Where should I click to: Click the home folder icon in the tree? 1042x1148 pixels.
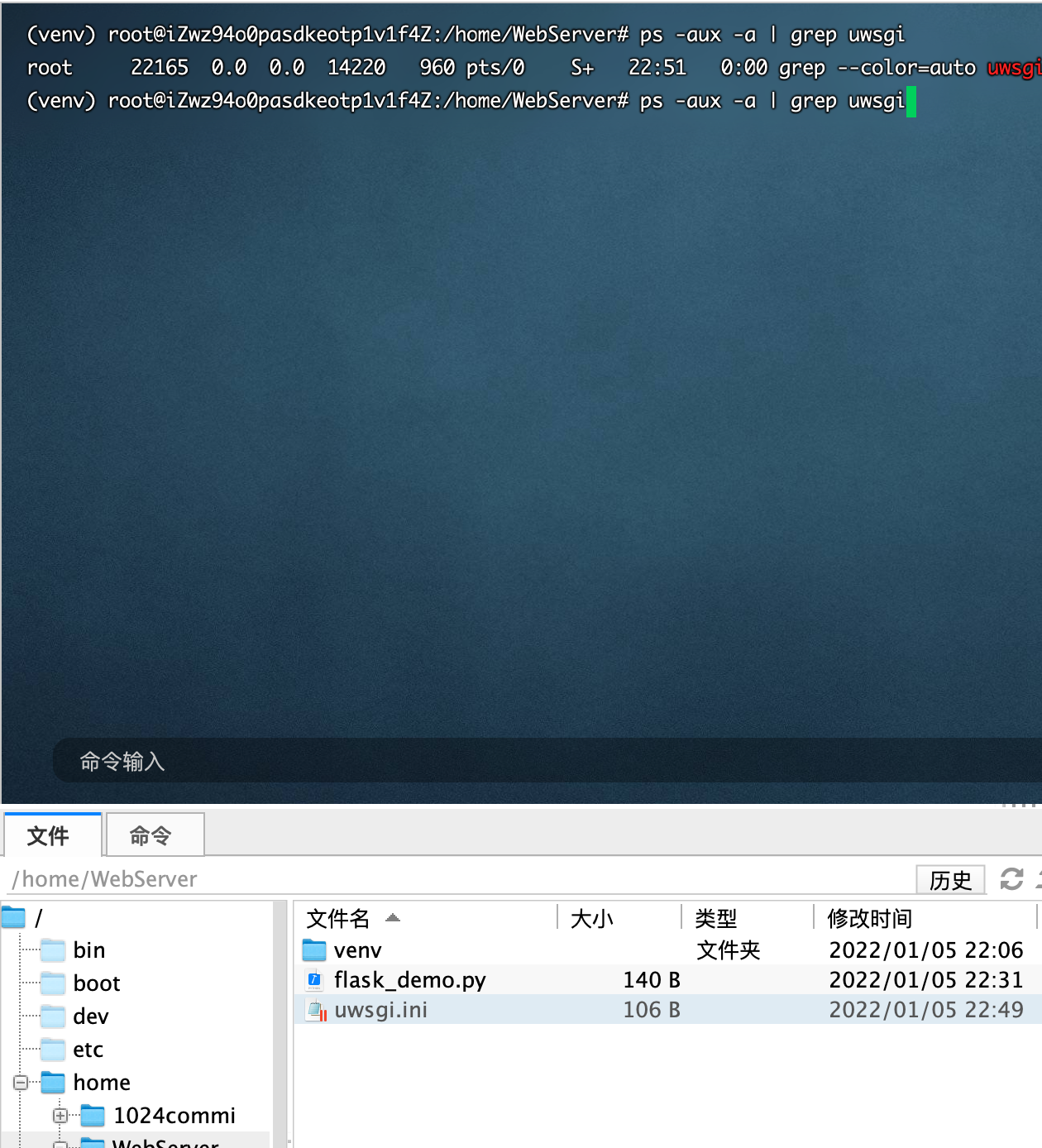click(53, 1081)
